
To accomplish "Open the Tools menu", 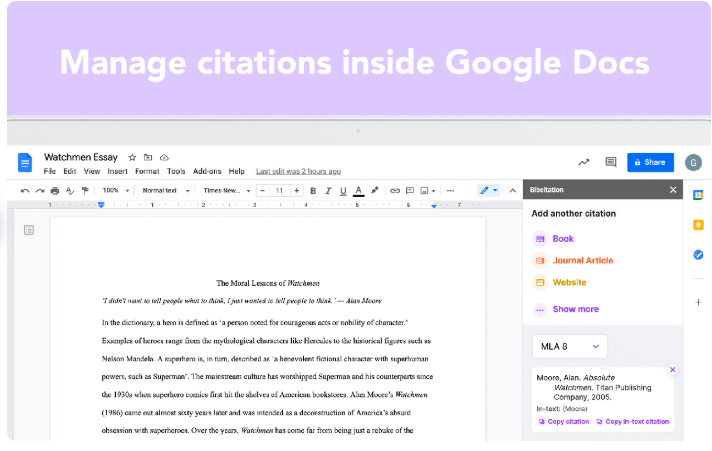I will 176,171.
